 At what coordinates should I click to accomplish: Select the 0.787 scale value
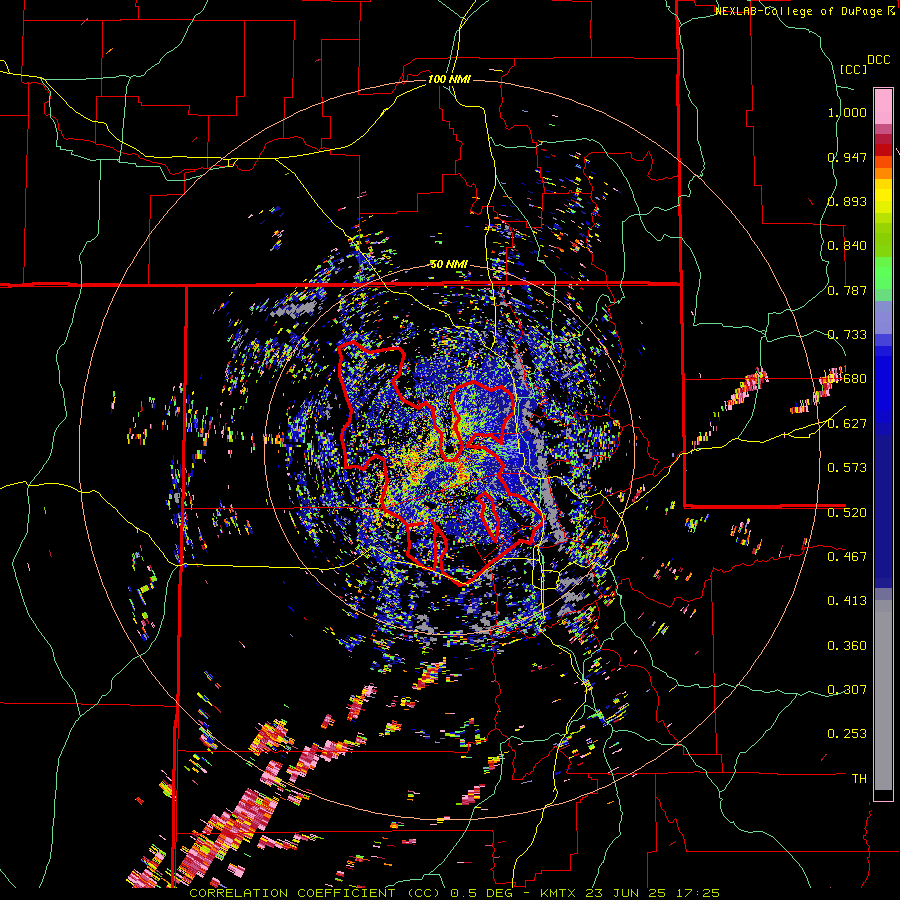(847, 290)
